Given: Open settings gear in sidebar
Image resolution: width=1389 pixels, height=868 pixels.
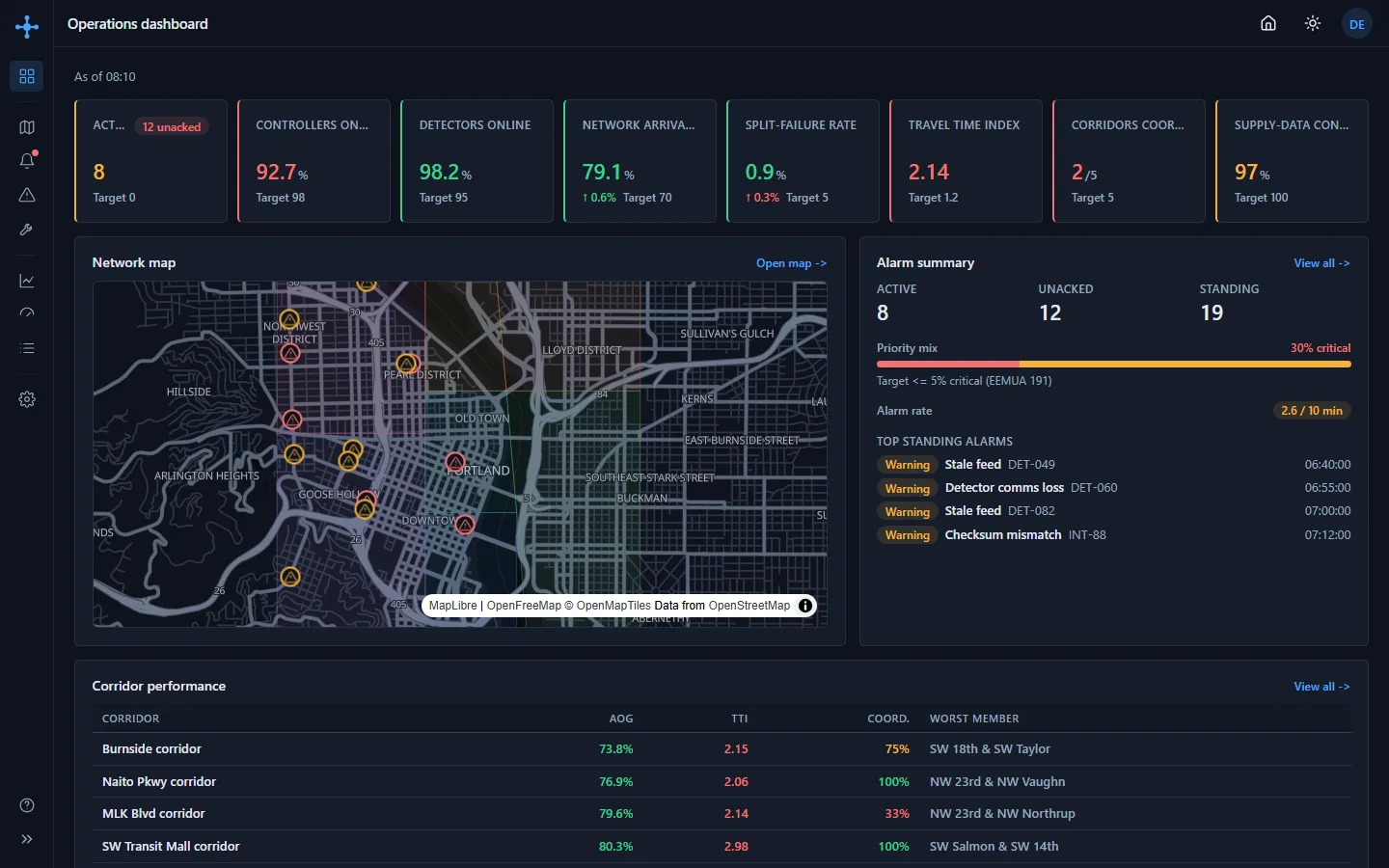Looking at the screenshot, I should 27,399.
